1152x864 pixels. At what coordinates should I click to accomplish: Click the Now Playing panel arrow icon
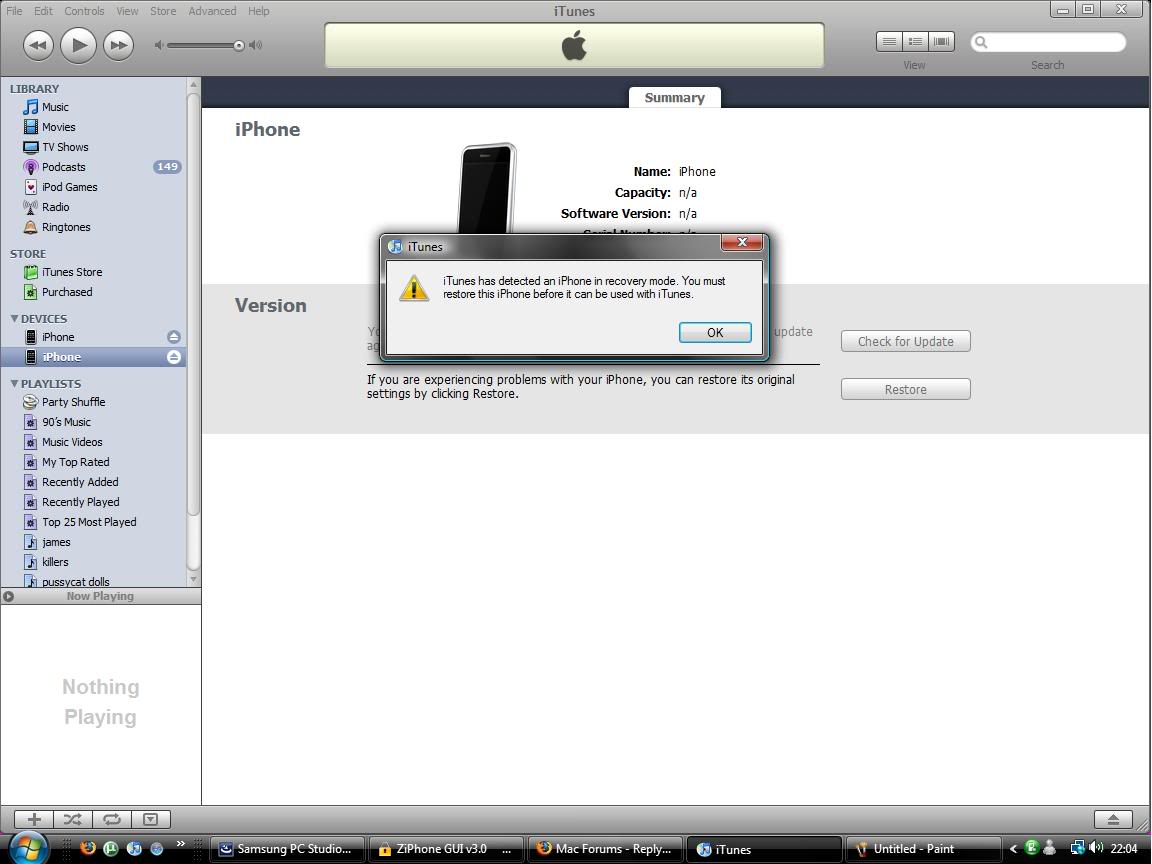click(x=8, y=597)
